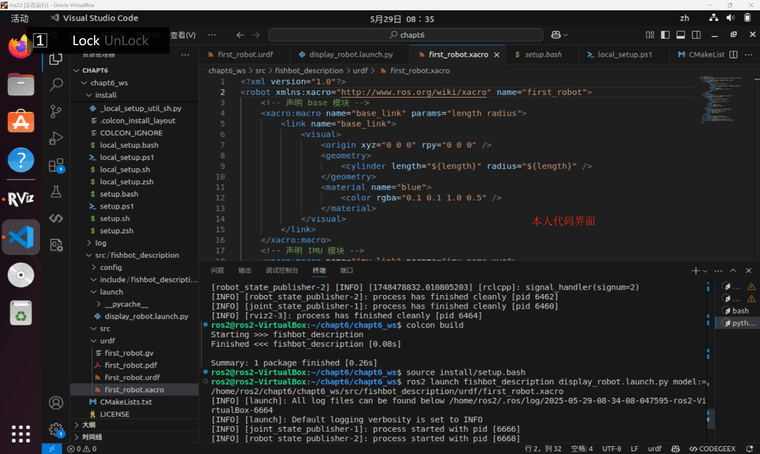
Task: Change the indentation setting 空格: 4
Action: pyautogui.click(x=582, y=449)
